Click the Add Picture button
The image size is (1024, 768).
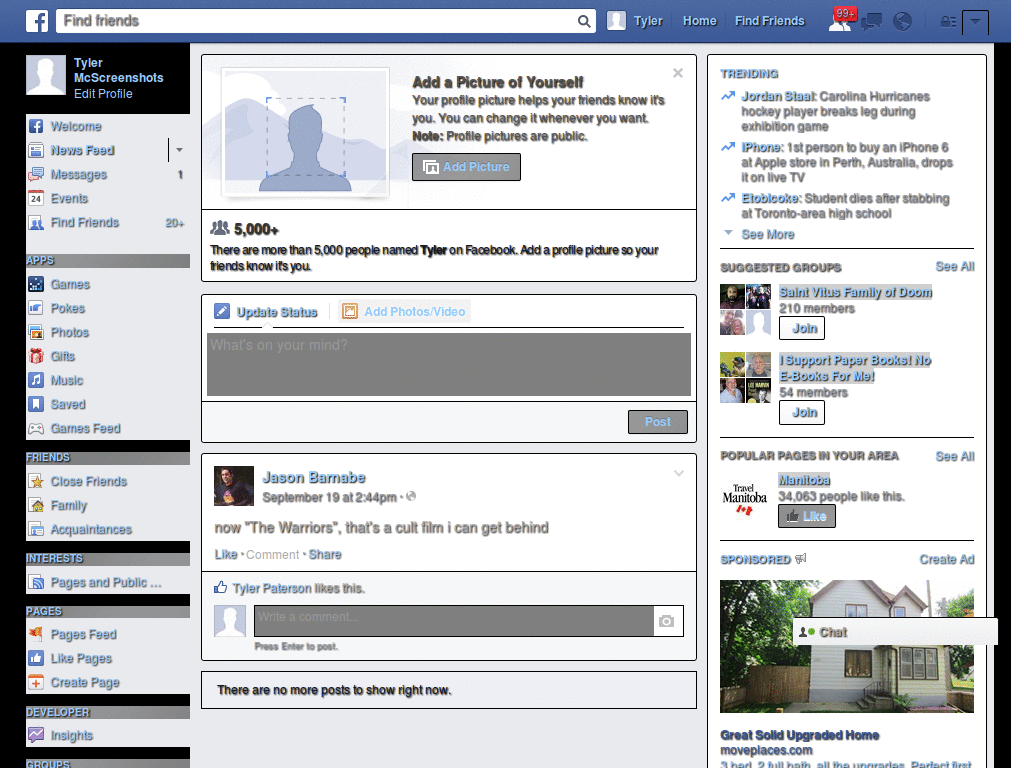point(466,167)
